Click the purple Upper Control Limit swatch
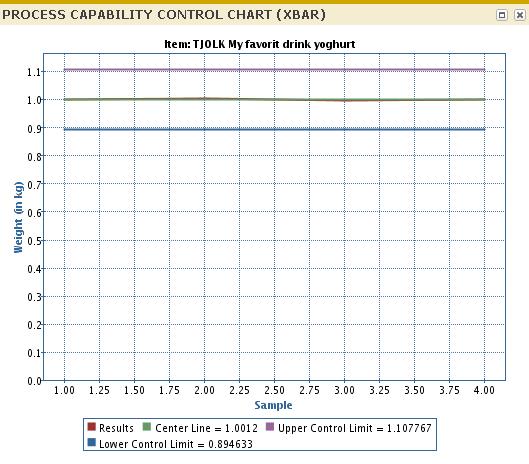This screenshot has width=529, height=464. [270, 427]
